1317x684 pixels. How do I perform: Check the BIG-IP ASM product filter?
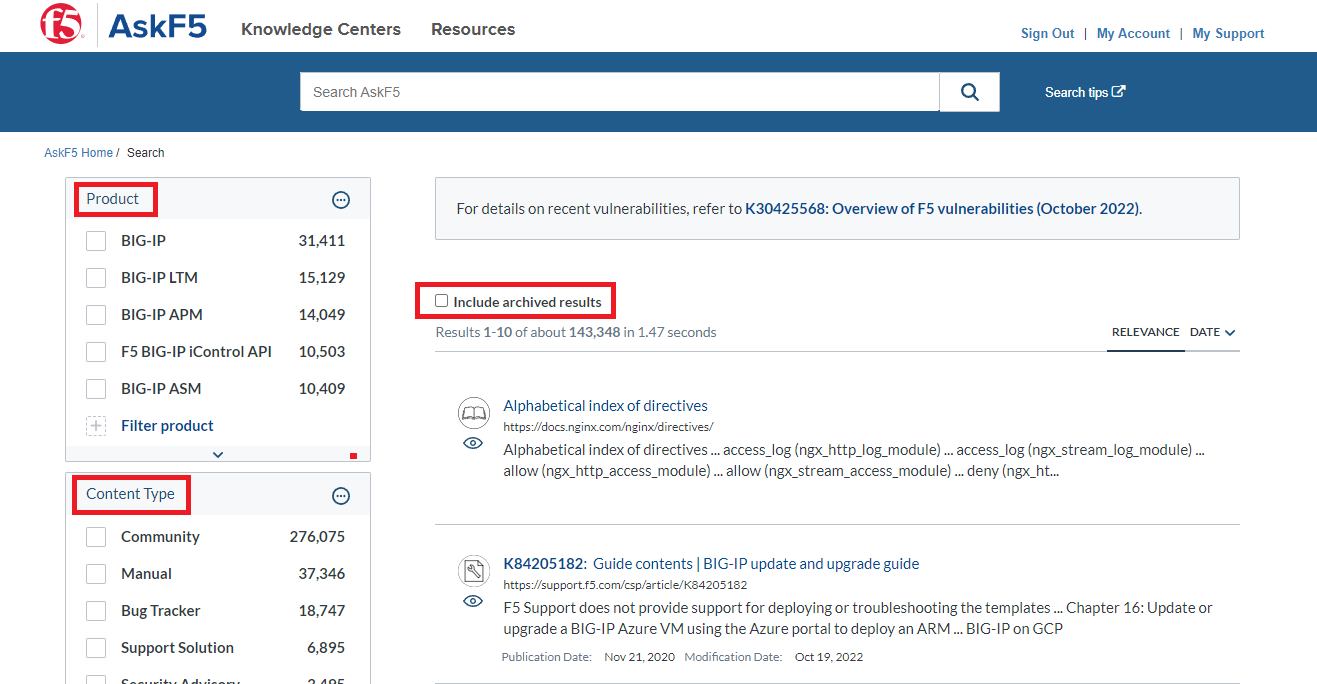pos(96,389)
